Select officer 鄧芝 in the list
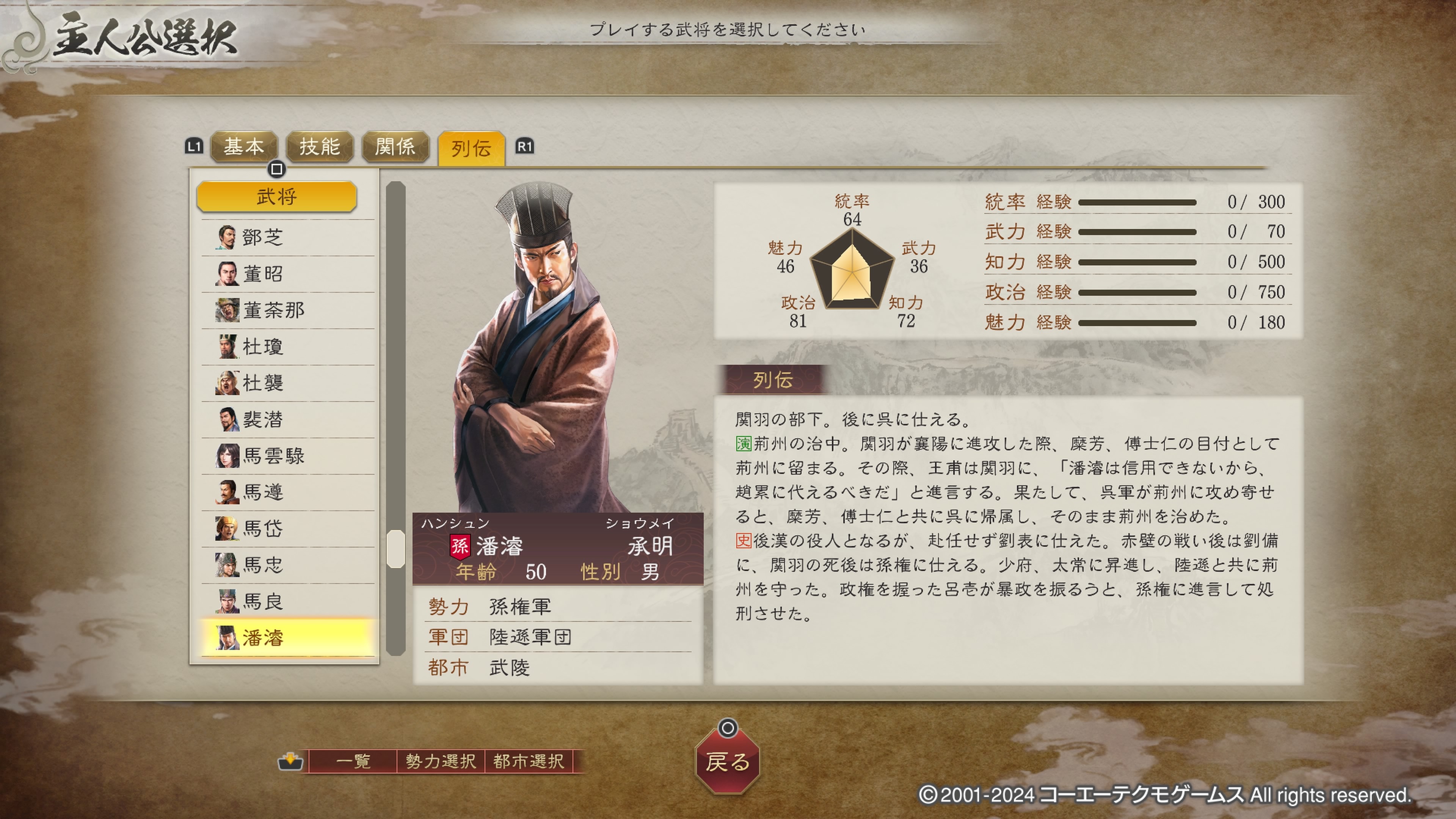This screenshot has width=1456, height=819. click(288, 237)
